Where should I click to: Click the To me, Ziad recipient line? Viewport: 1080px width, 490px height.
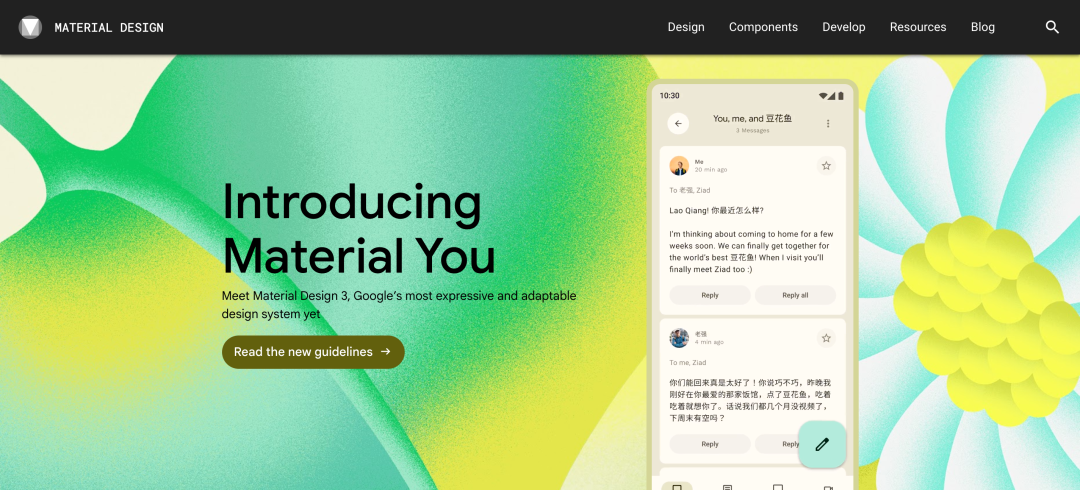689,363
